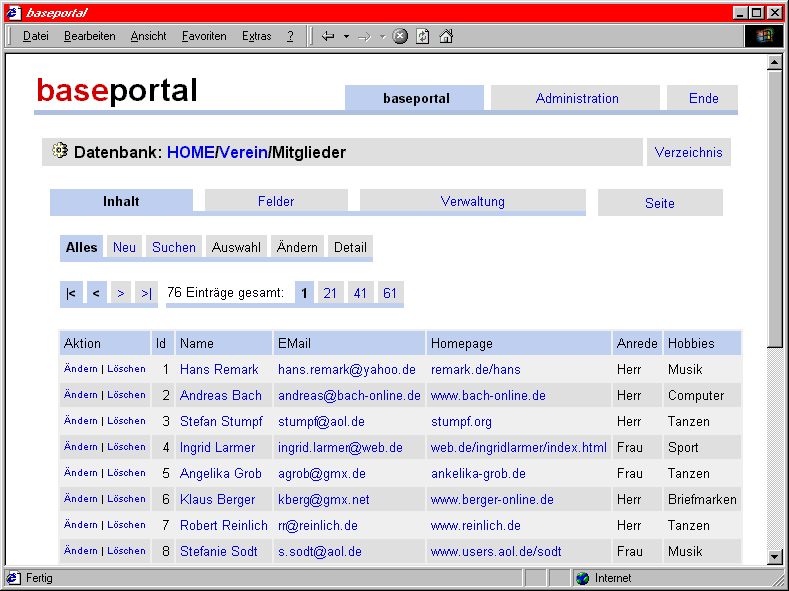Select the Inhalt tab

pyautogui.click(x=121, y=201)
